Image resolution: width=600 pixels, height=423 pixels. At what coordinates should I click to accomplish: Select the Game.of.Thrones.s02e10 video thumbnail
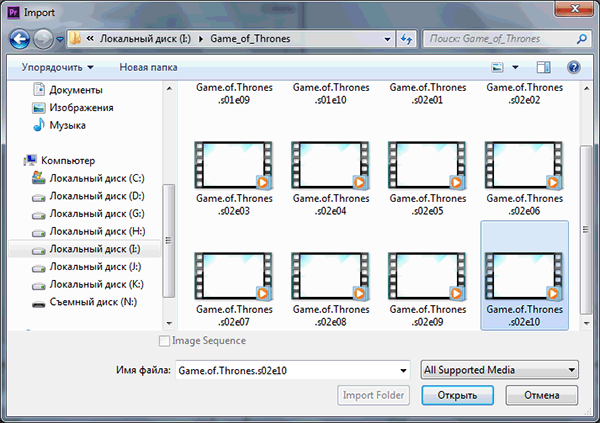[524, 276]
